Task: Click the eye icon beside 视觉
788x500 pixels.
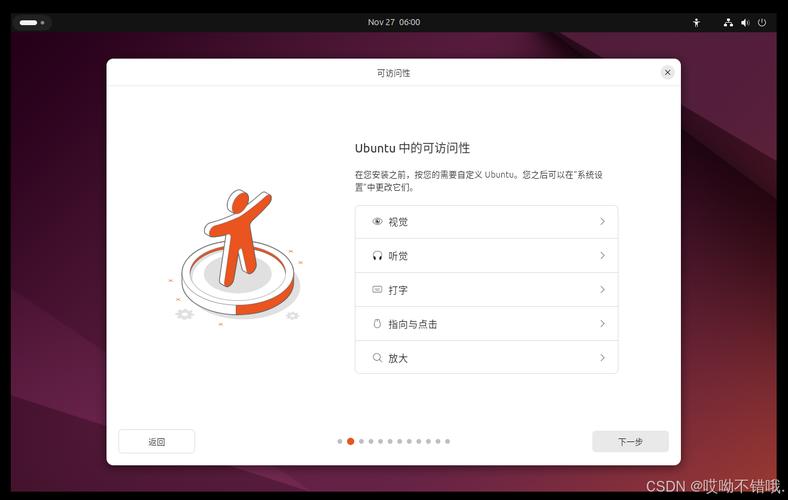Action: tap(377, 221)
